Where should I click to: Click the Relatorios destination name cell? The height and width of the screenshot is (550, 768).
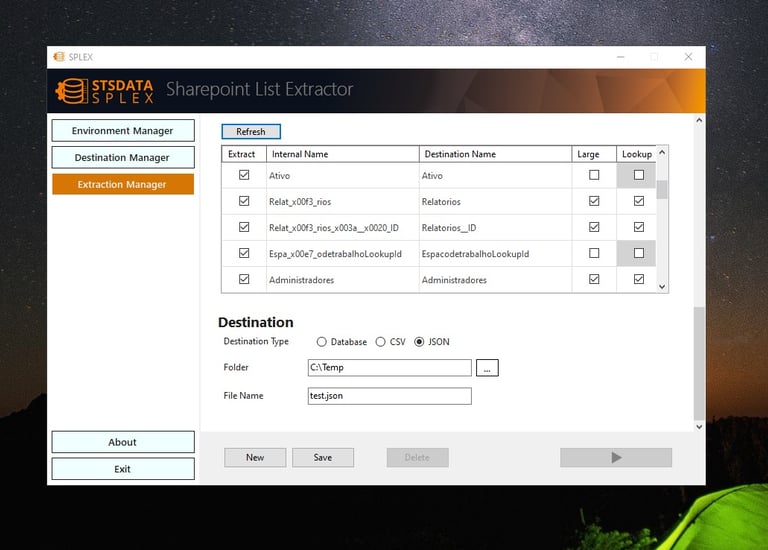click(x=495, y=201)
